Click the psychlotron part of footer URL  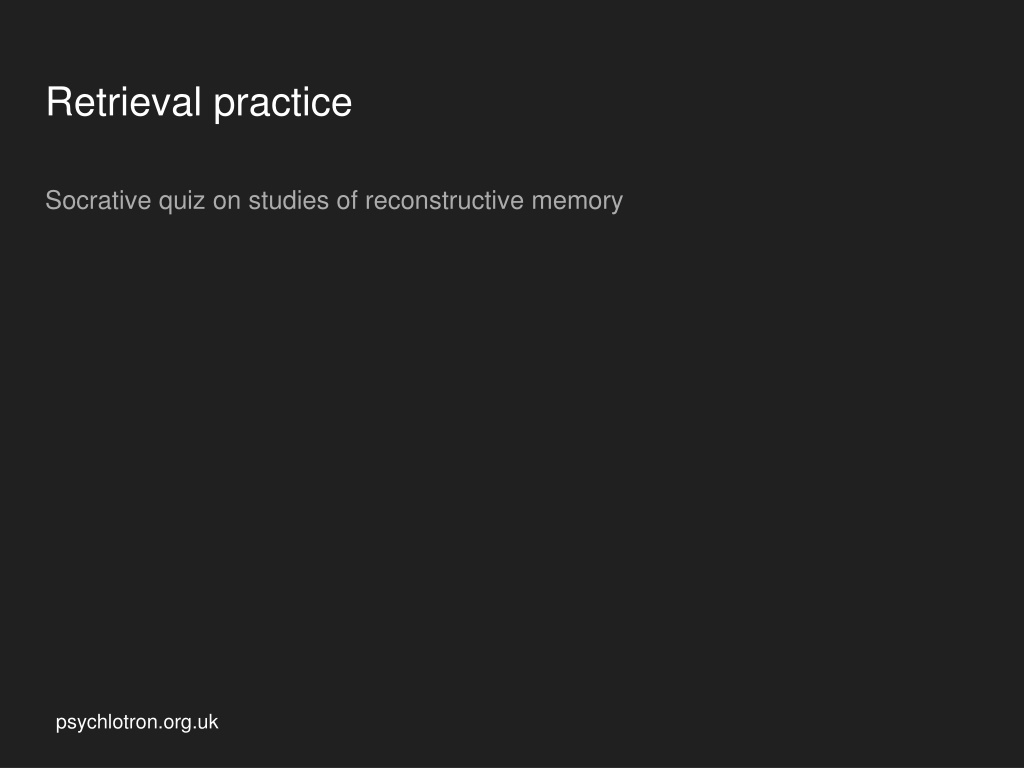pyautogui.click(x=107, y=723)
